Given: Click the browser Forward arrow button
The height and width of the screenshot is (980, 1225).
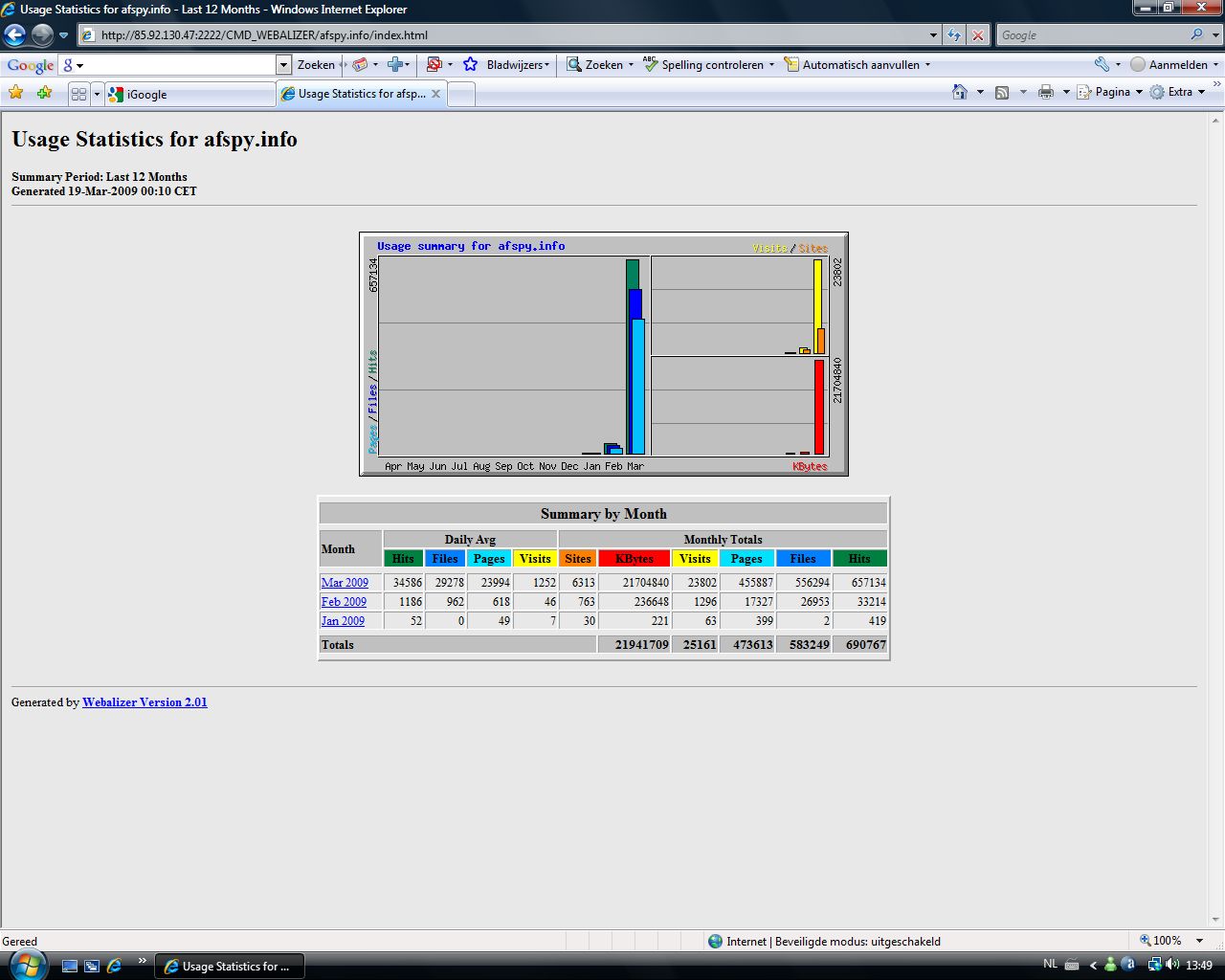Looking at the screenshot, I should 42,35.
